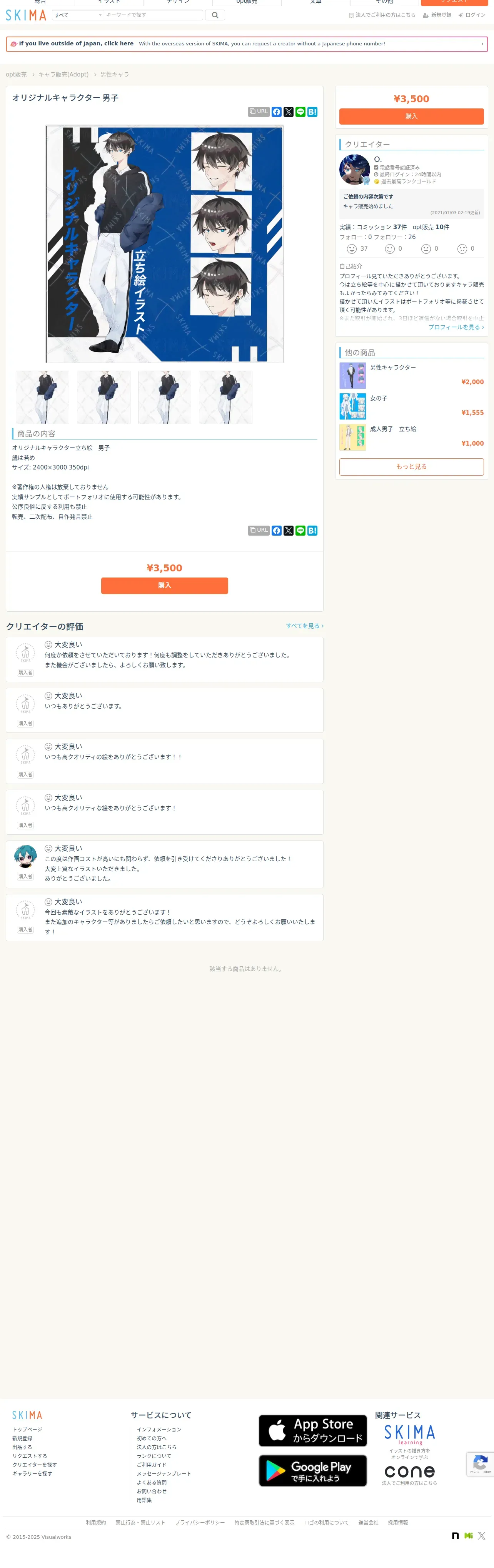Click the もっと見る button
The image size is (494, 1568).
pyautogui.click(x=412, y=467)
